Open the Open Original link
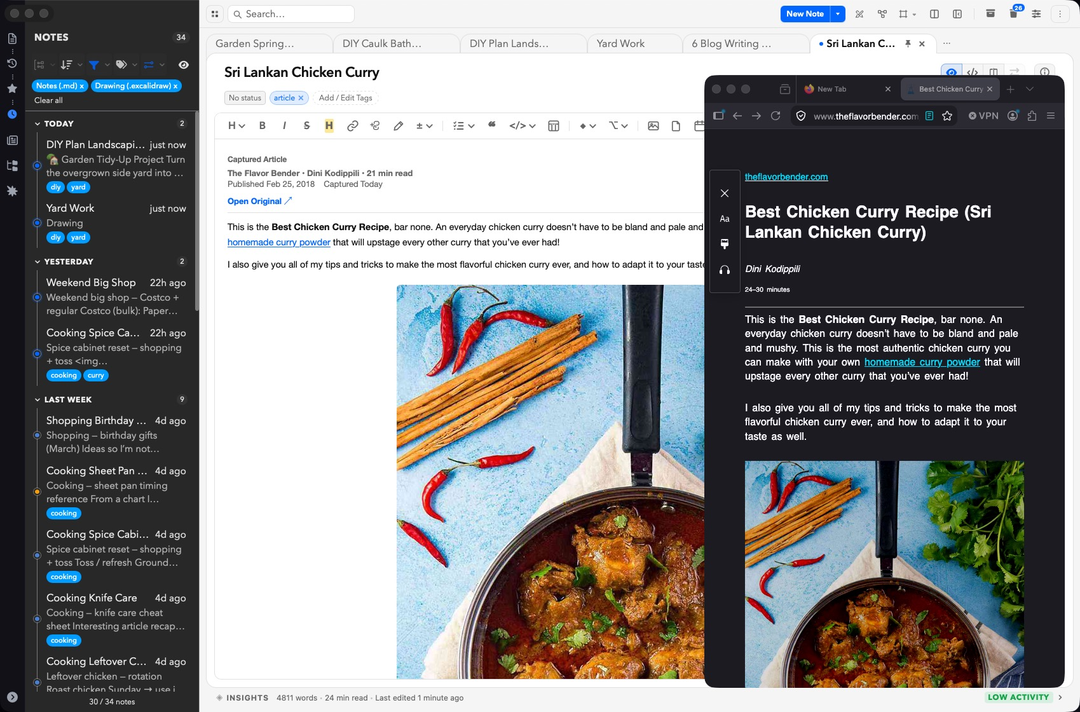 tap(259, 201)
